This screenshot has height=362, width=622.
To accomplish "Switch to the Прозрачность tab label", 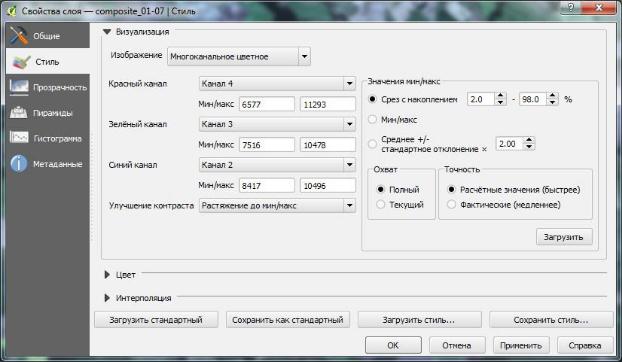I will pyautogui.click(x=60, y=88).
